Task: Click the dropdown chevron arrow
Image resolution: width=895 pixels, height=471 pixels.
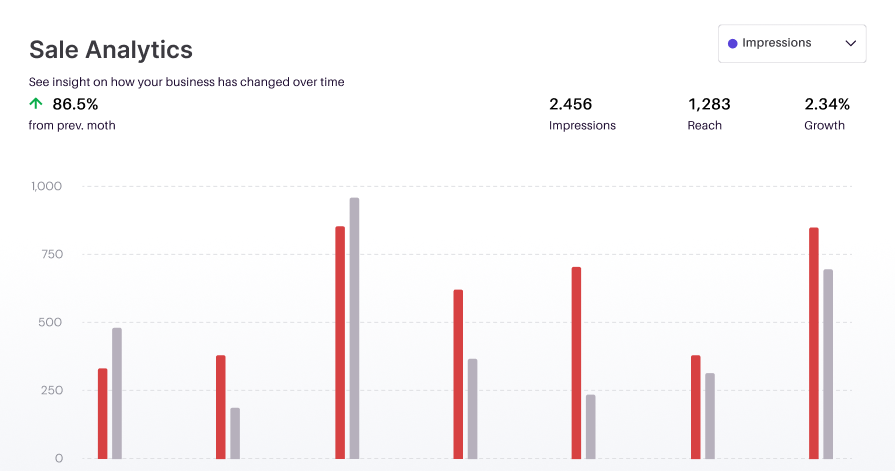Action: (x=851, y=44)
